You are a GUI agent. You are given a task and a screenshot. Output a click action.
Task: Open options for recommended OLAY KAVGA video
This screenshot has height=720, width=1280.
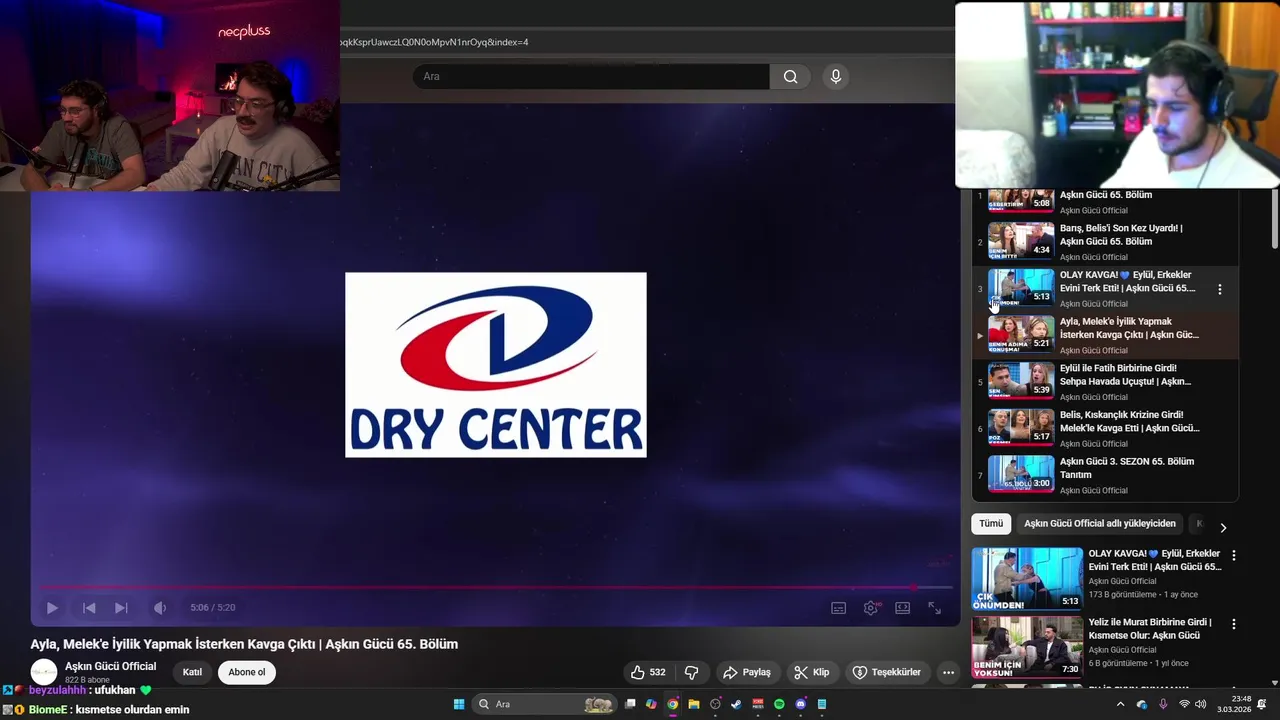point(1233,555)
